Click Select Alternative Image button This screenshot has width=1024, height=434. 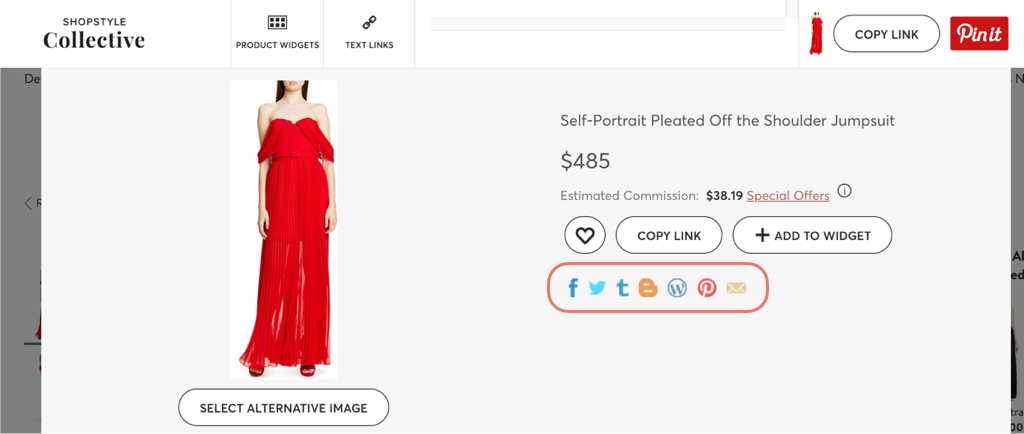click(x=283, y=408)
